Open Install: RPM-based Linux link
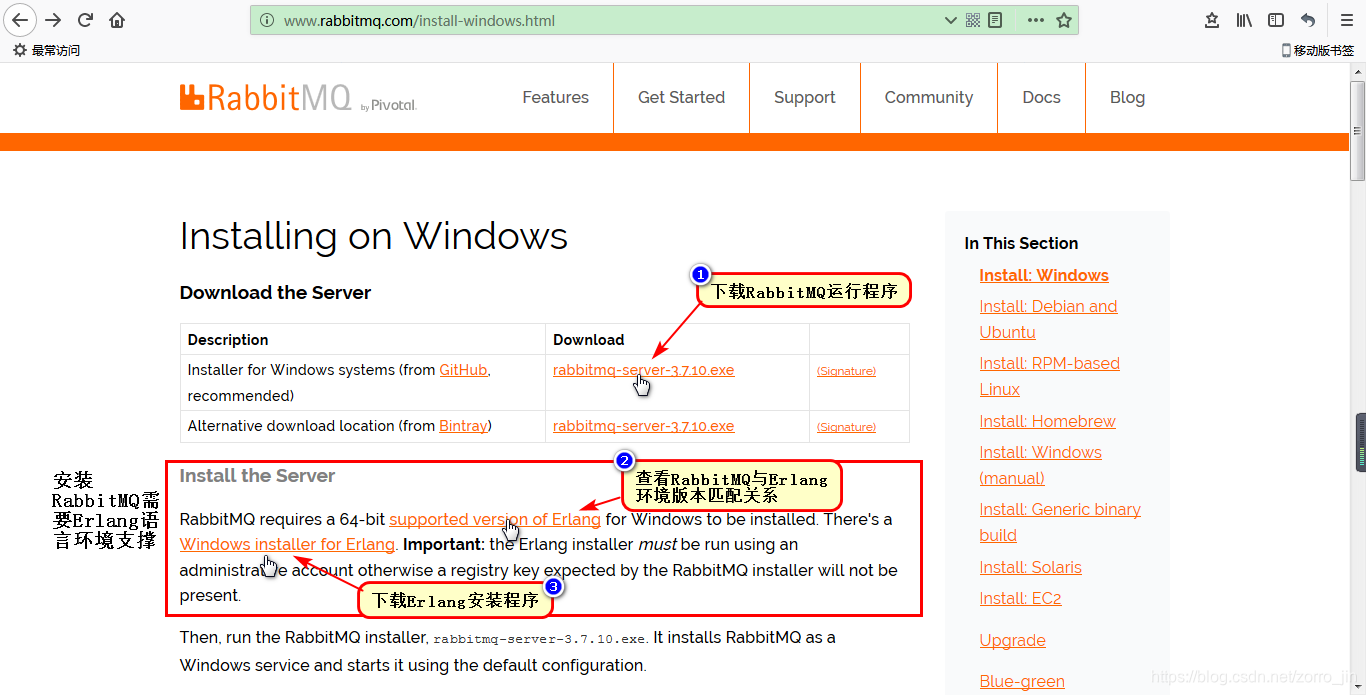The width and height of the screenshot is (1366, 695). tap(1049, 376)
